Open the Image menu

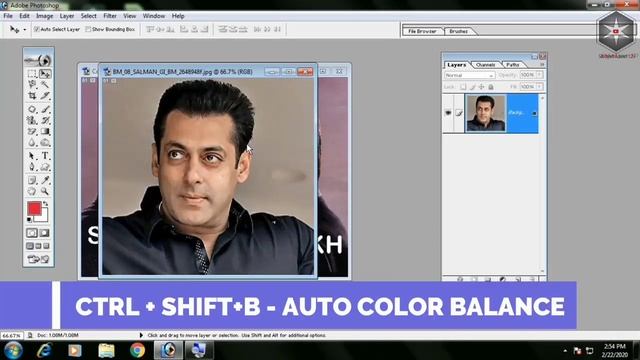44,16
